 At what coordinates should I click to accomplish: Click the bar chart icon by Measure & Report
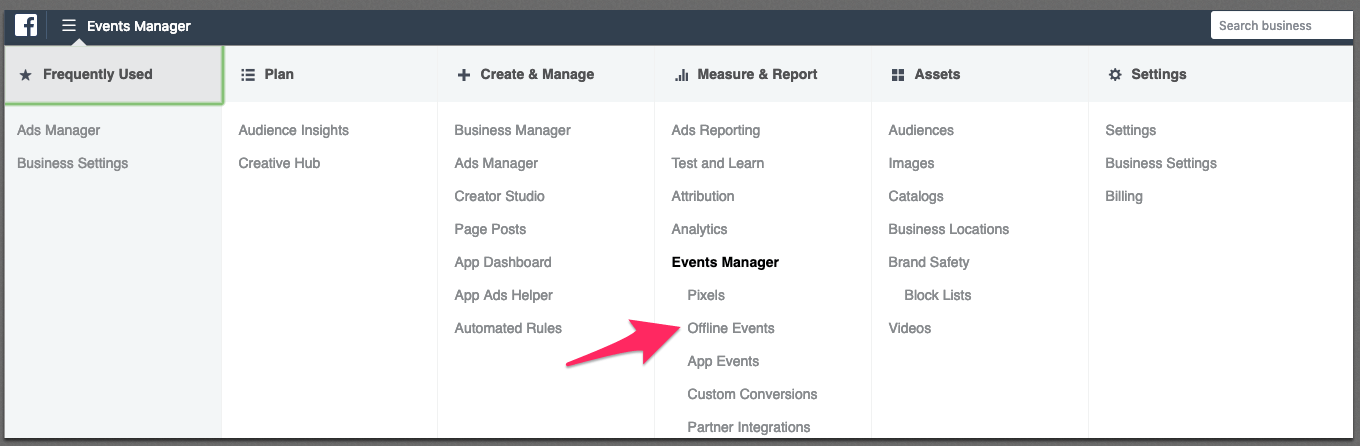[x=682, y=74]
